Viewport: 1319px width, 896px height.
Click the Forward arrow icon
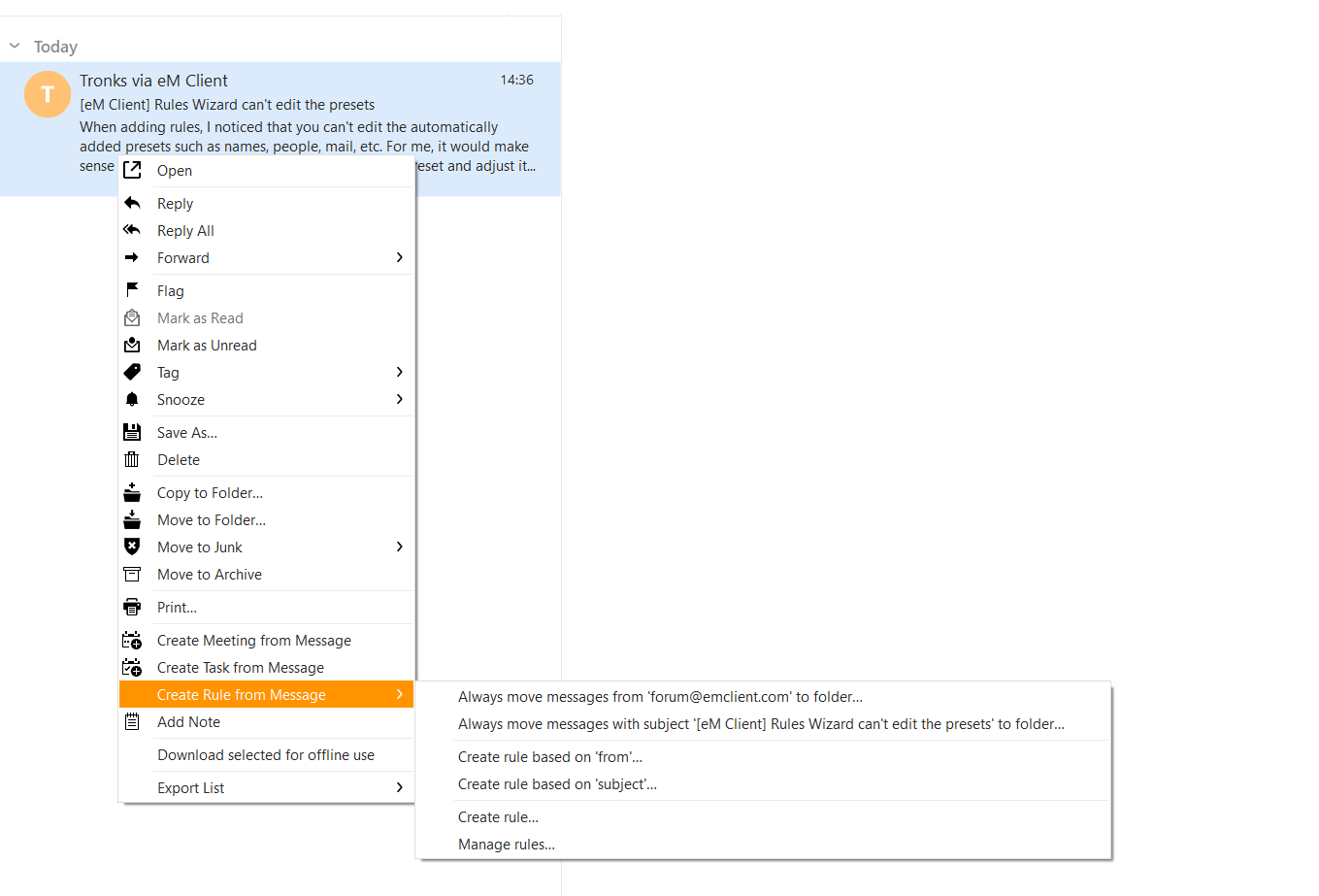tap(132, 257)
